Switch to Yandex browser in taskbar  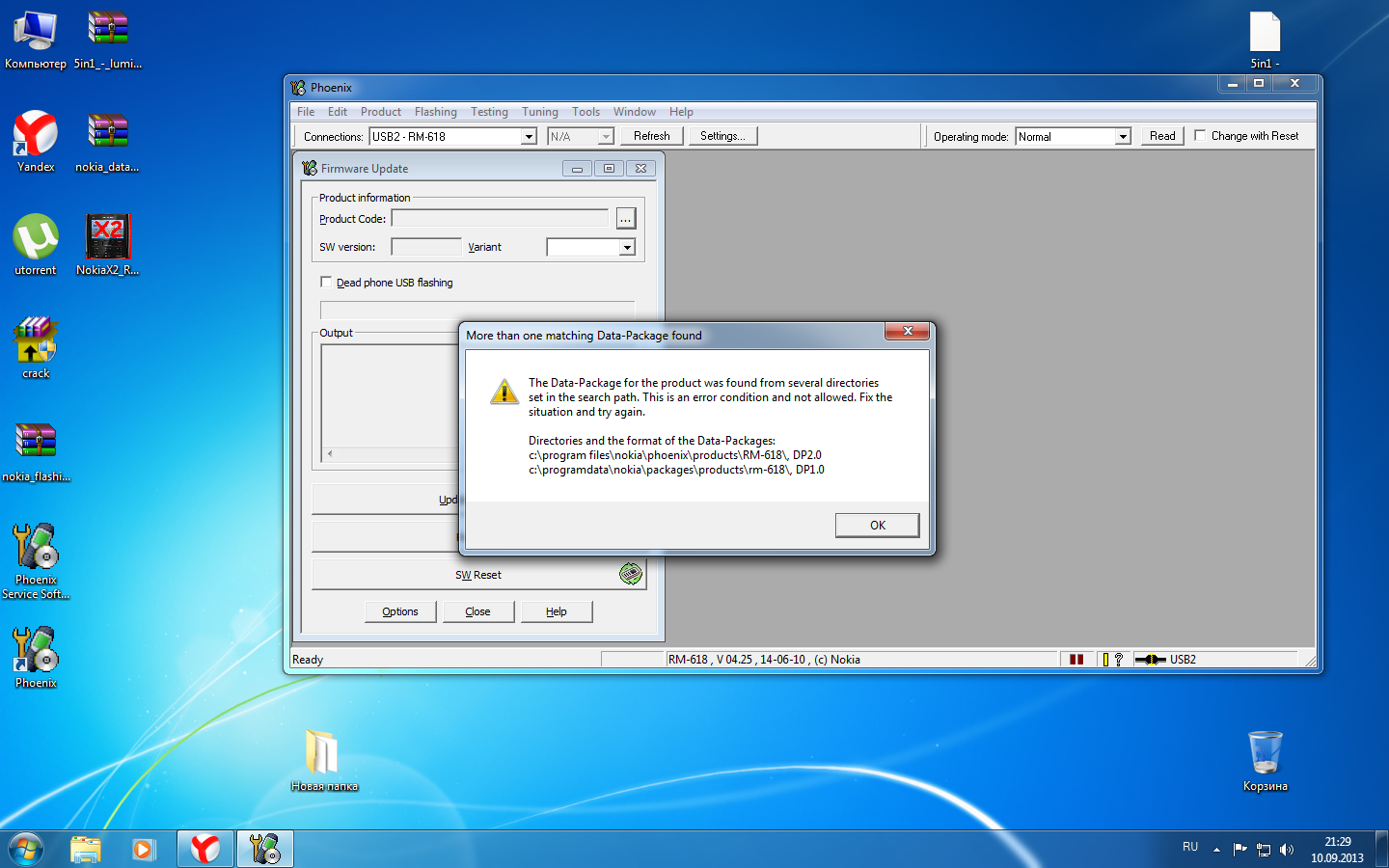[204, 849]
